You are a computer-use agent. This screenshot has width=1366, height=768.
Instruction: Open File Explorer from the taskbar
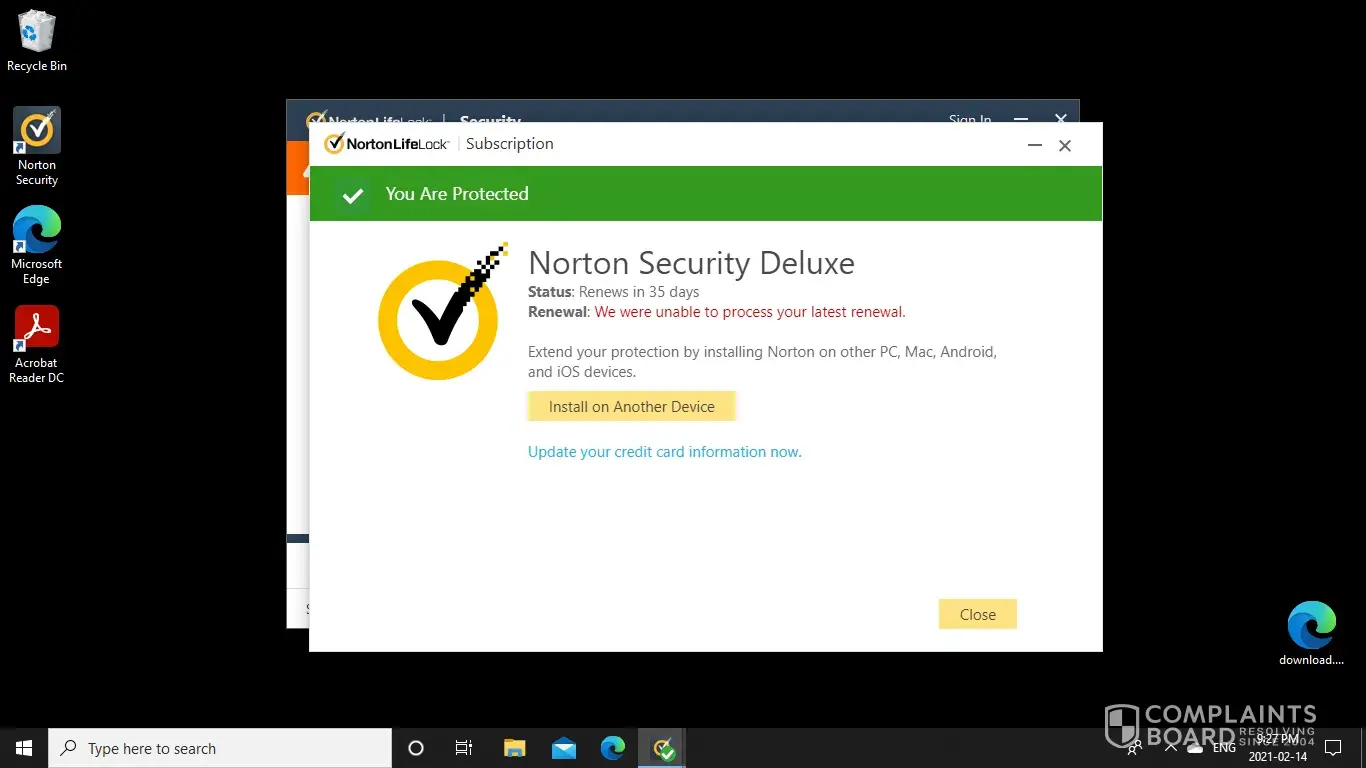(x=514, y=748)
